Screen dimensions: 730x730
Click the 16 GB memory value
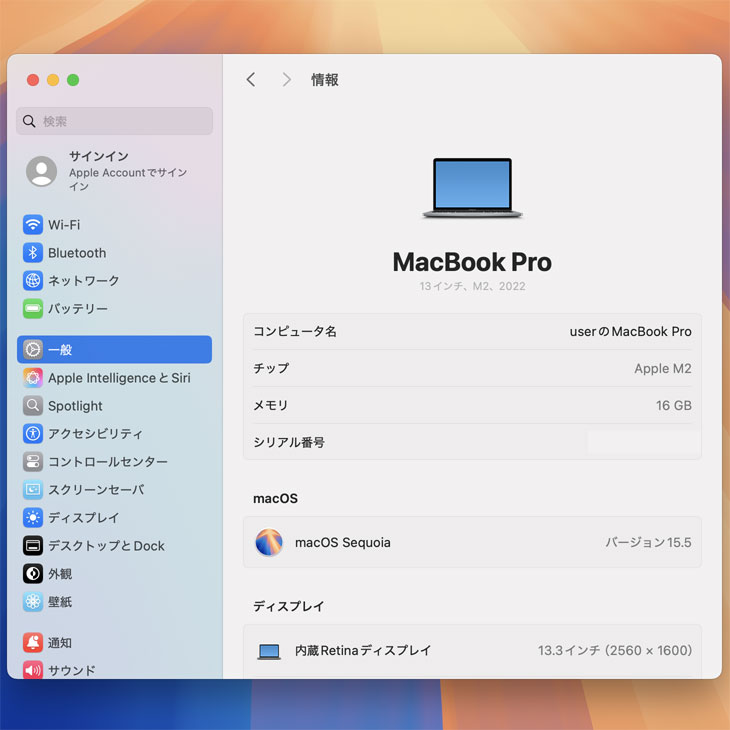point(674,406)
